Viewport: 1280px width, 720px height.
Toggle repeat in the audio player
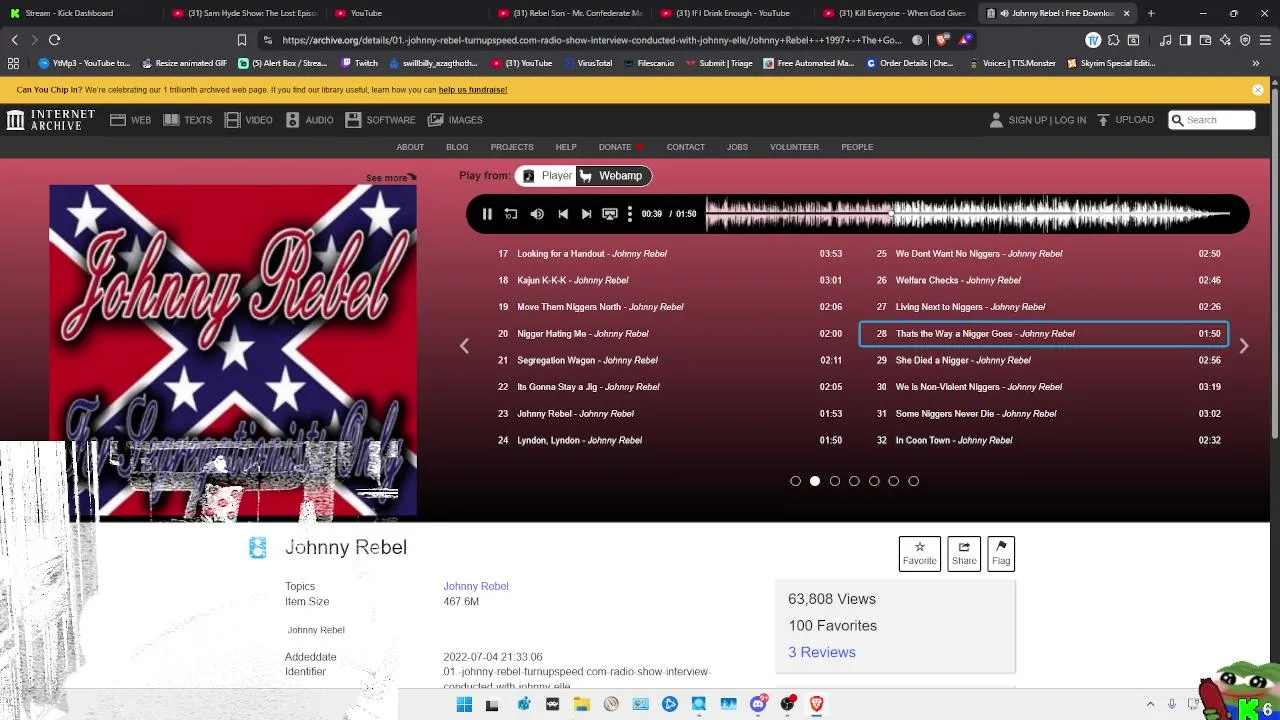pos(511,214)
